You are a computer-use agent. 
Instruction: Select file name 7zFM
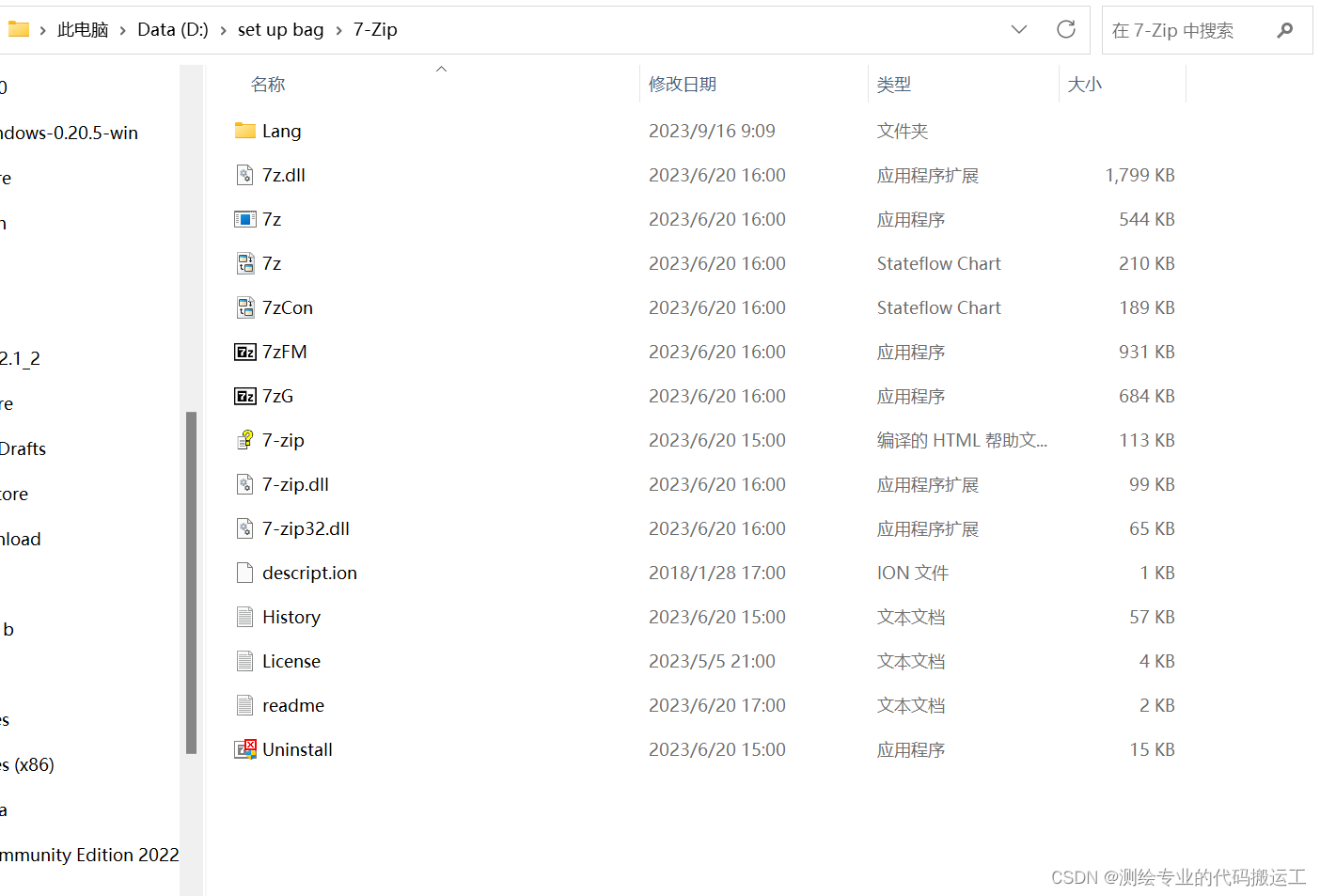click(285, 352)
